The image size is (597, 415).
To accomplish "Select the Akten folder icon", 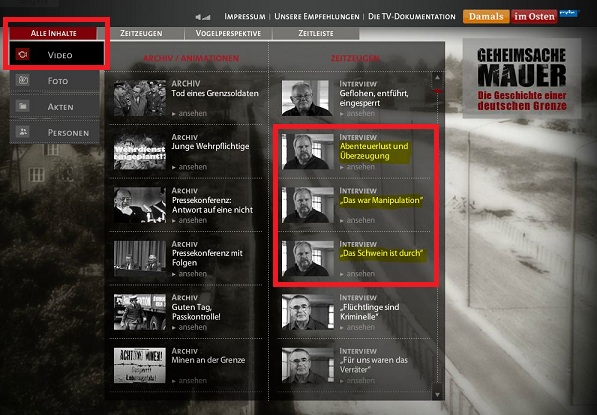I will (x=22, y=106).
